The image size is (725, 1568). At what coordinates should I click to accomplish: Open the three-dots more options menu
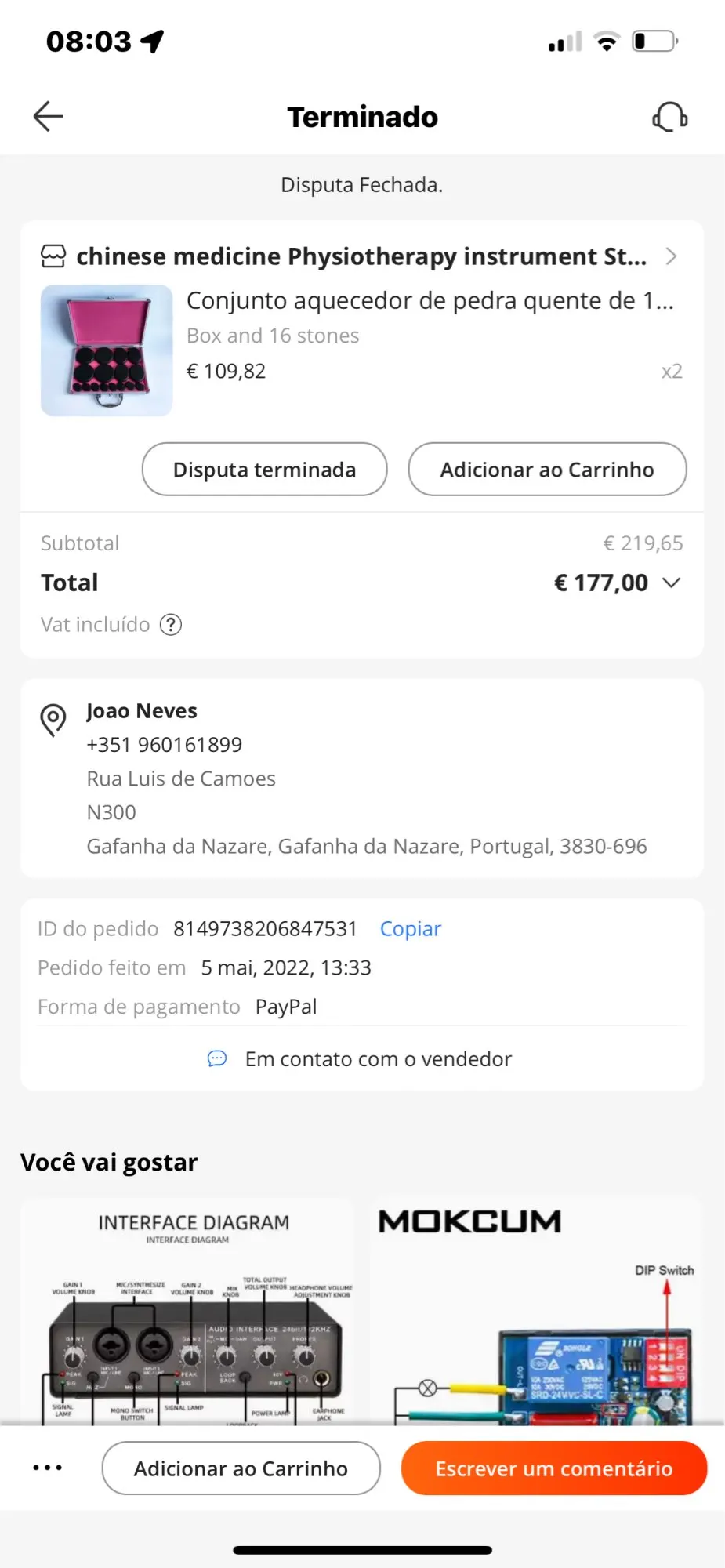48,1468
